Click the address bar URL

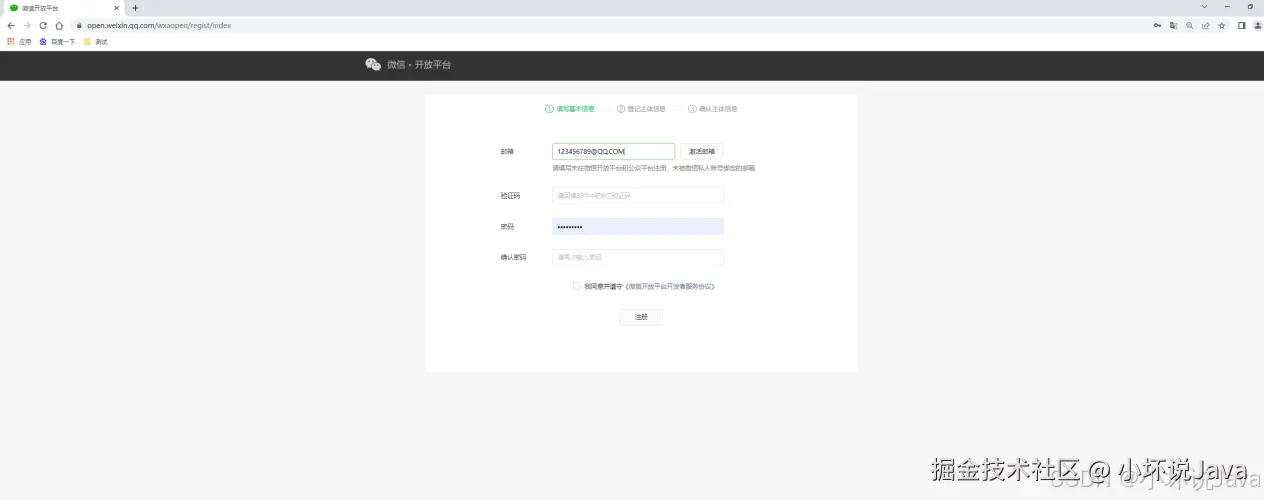point(159,25)
